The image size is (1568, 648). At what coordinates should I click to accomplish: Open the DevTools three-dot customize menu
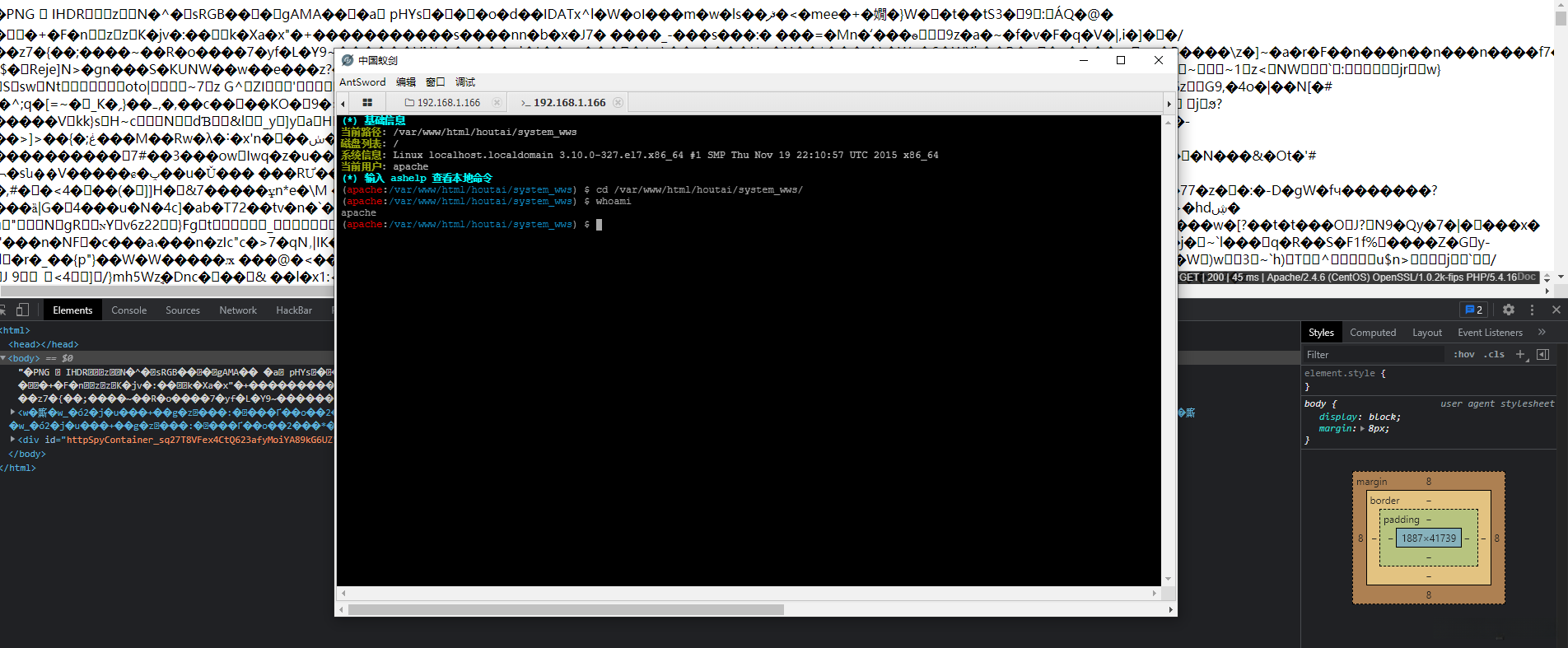[x=1532, y=310]
